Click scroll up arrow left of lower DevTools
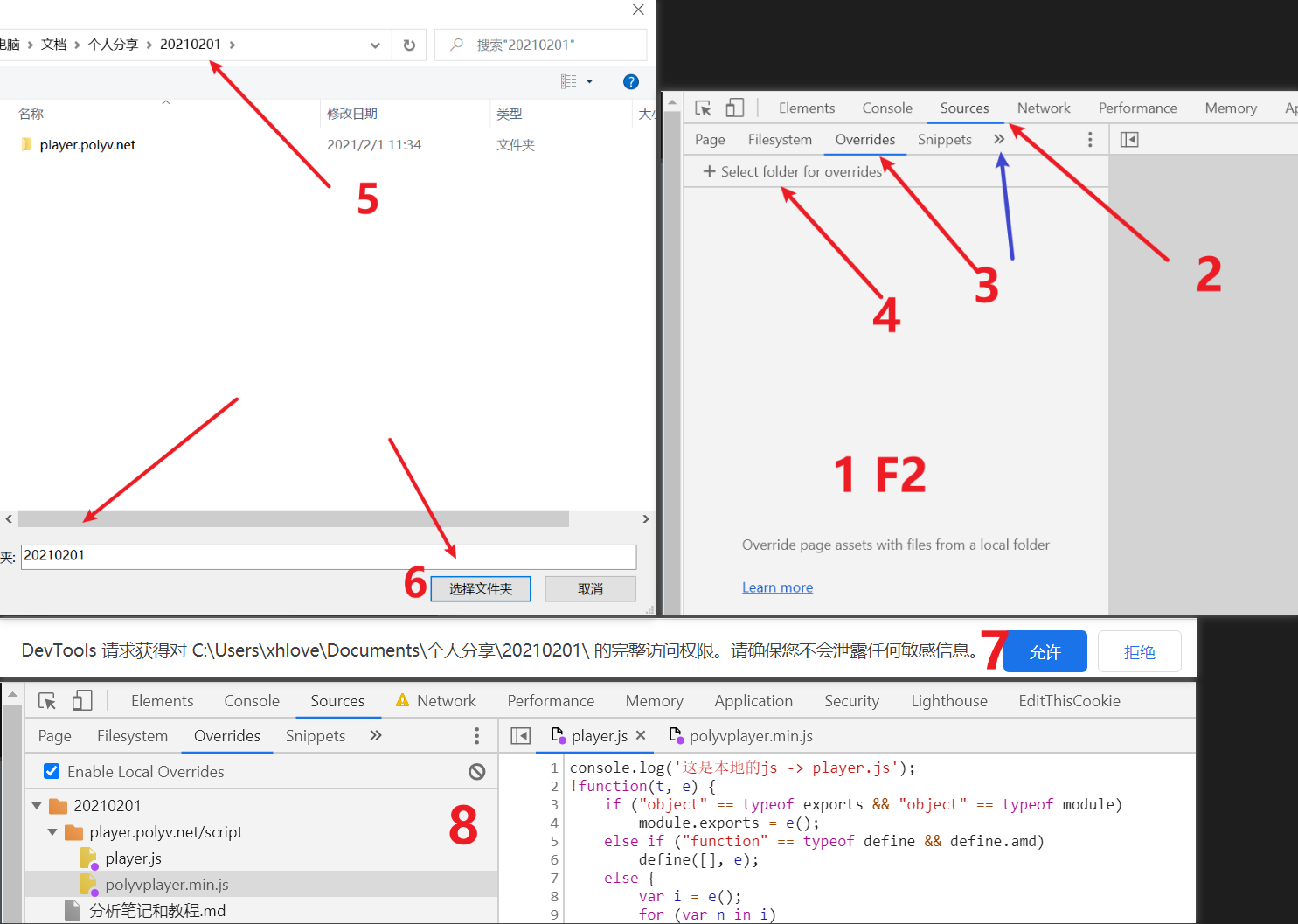 11,696
